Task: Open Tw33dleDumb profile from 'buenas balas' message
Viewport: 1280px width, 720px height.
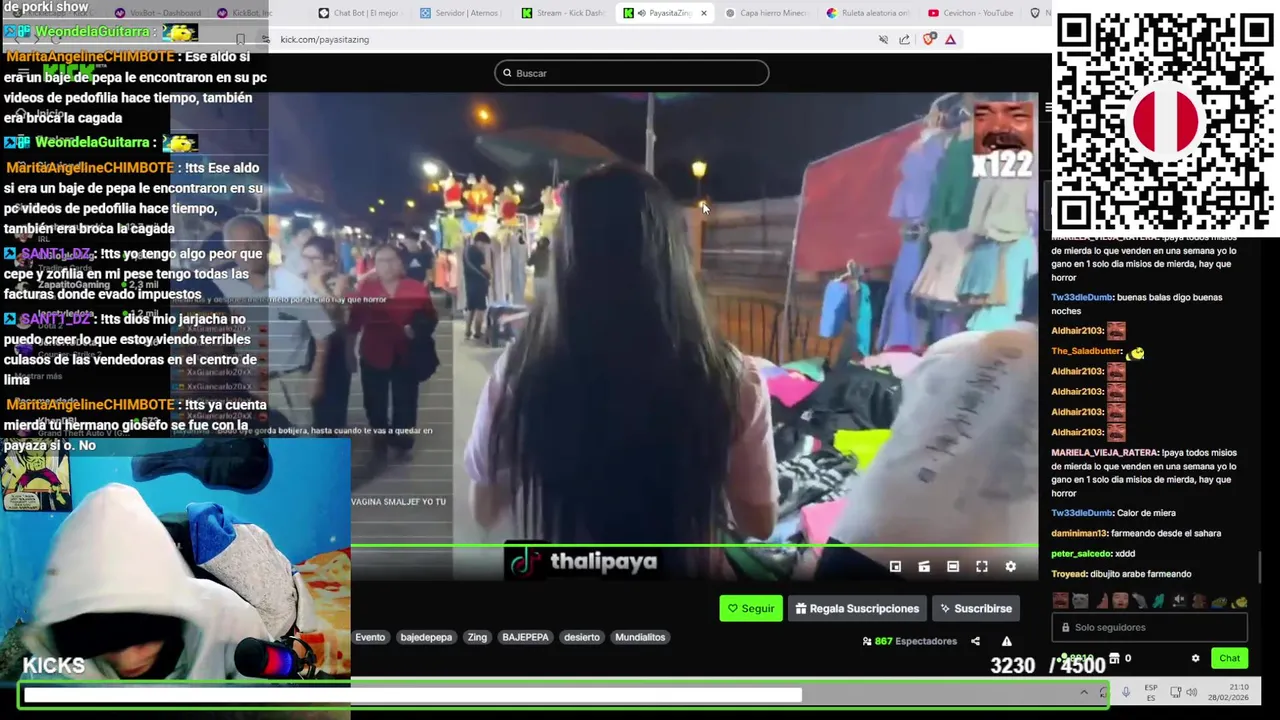Action: coord(1079,297)
